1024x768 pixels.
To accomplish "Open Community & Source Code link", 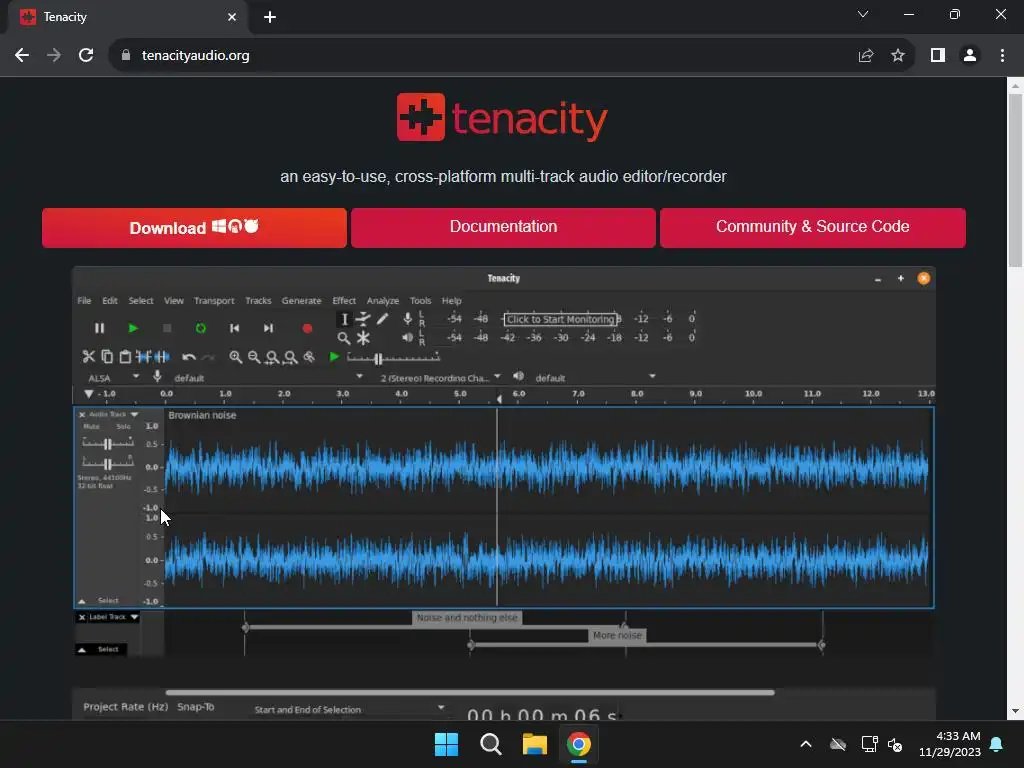I will click(812, 228).
